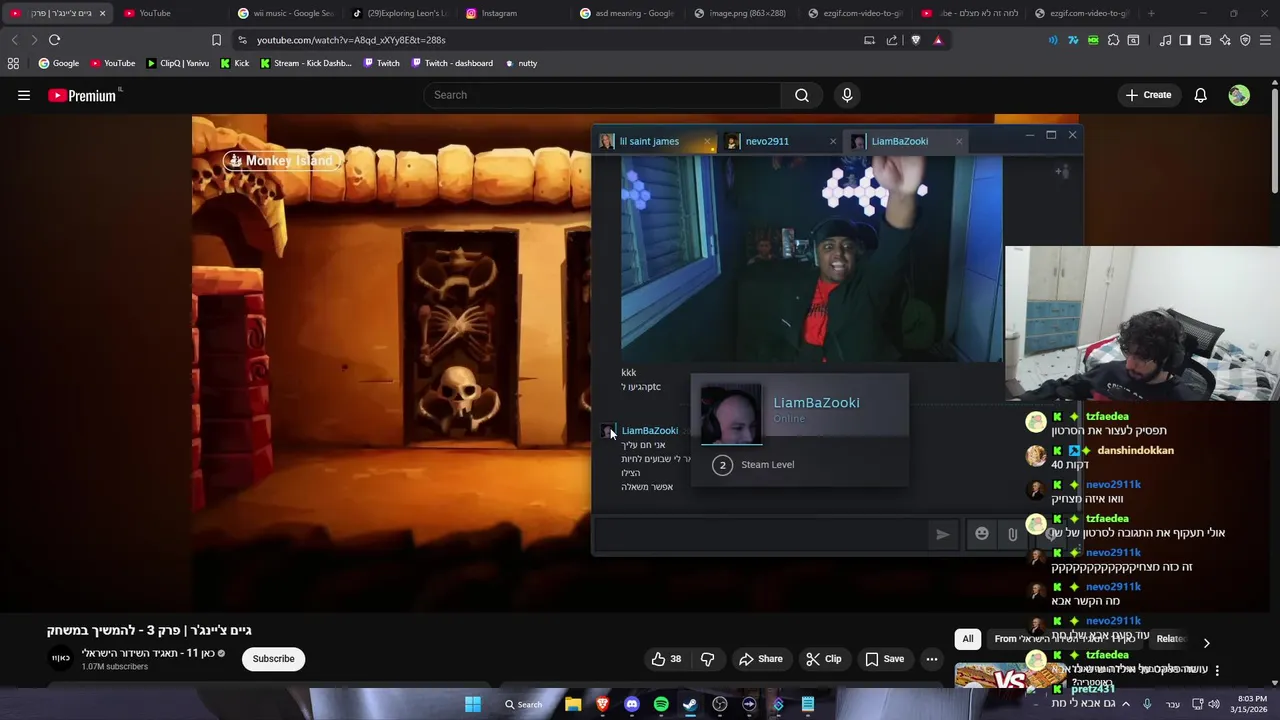Open a new browser tab with plus
This screenshot has width=1280, height=720.
[x=1151, y=13]
